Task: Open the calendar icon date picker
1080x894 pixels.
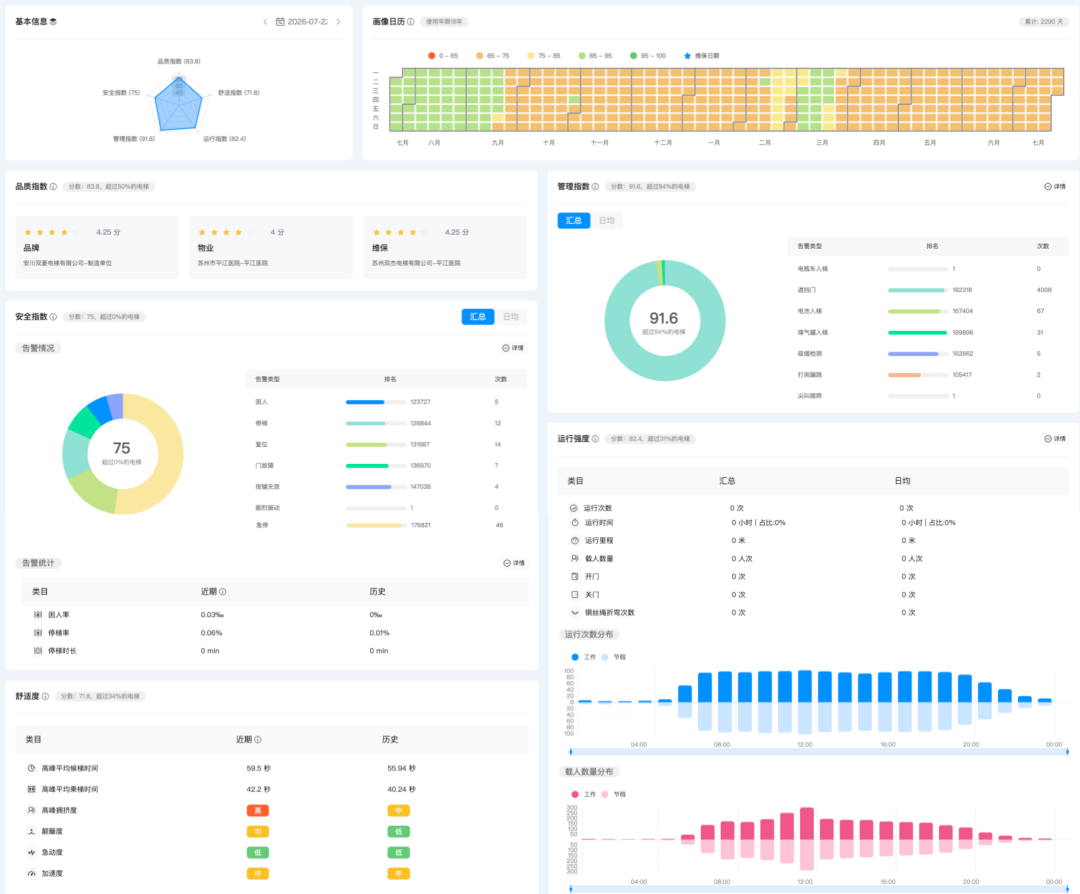Action: (280, 22)
